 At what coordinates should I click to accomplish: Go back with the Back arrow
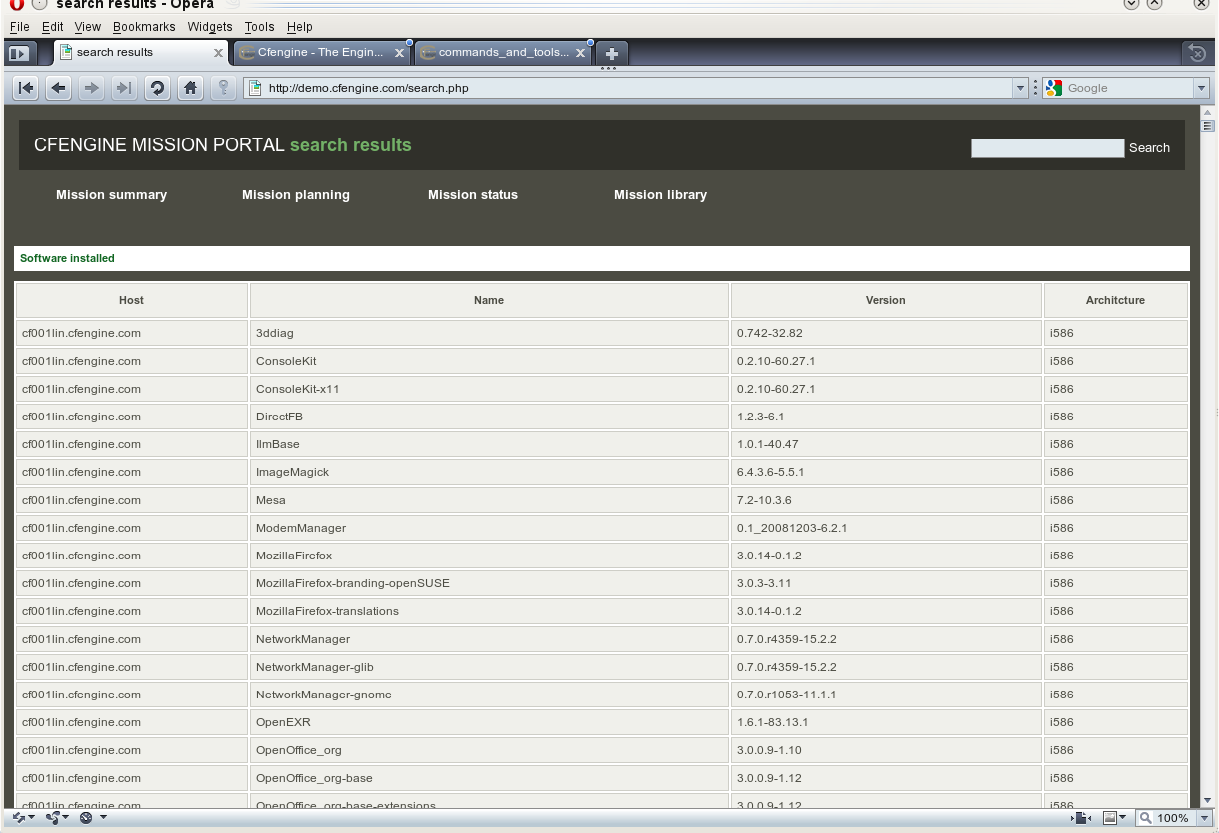tap(59, 88)
